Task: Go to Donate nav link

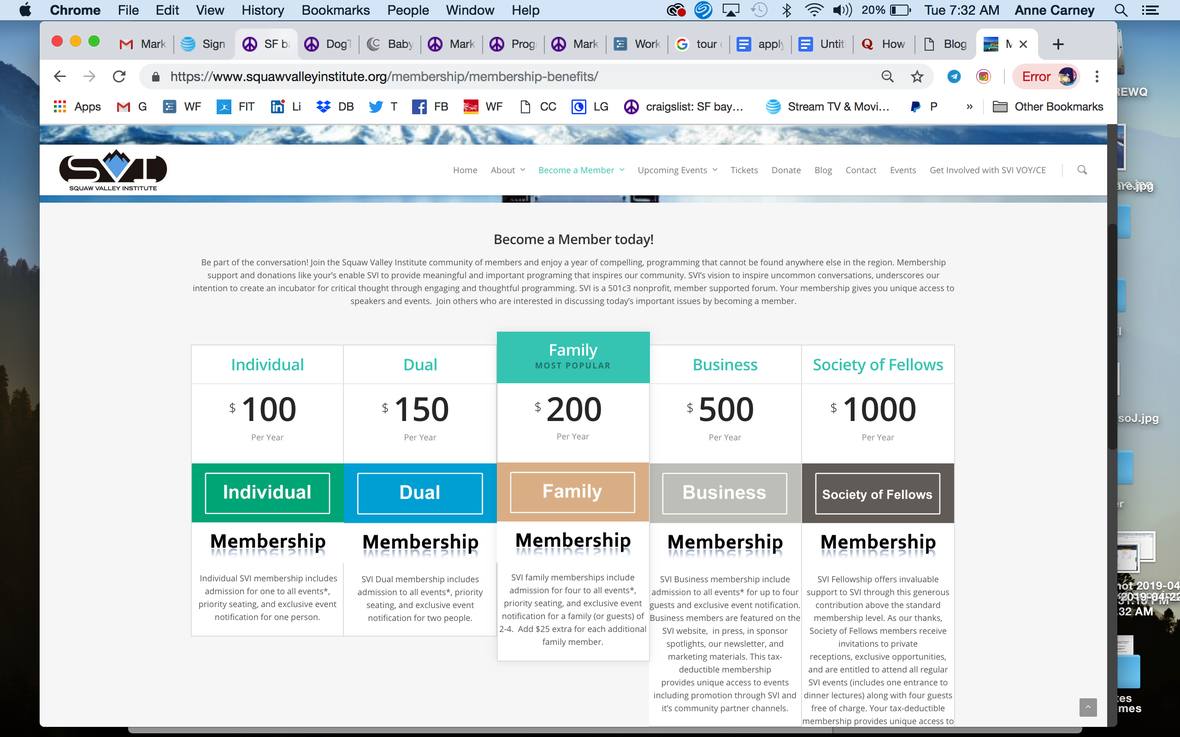Action: pos(786,170)
